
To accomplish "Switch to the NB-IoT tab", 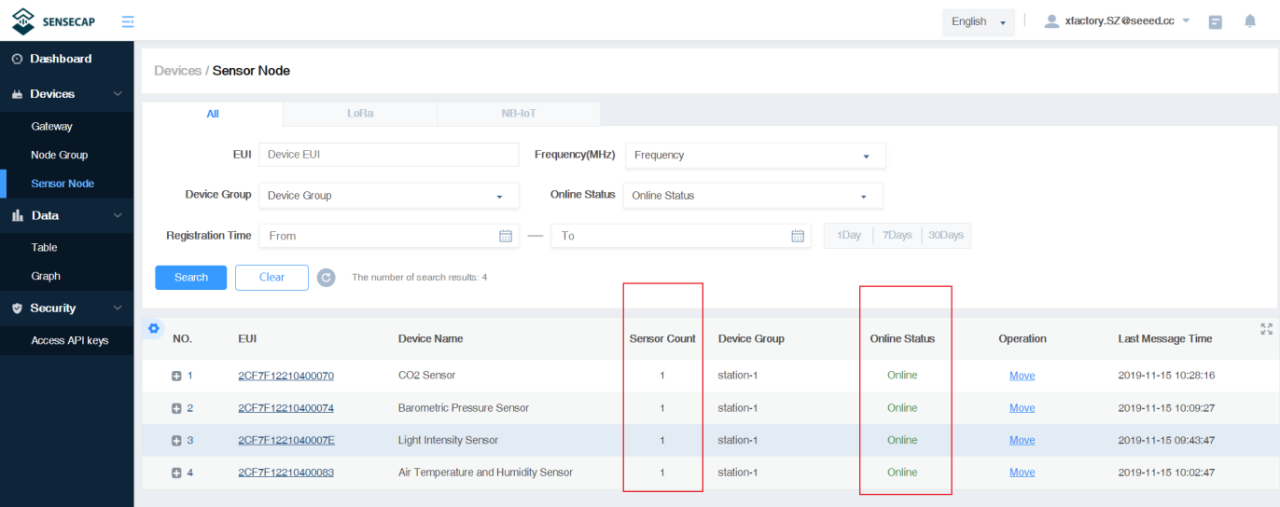I will (x=519, y=114).
